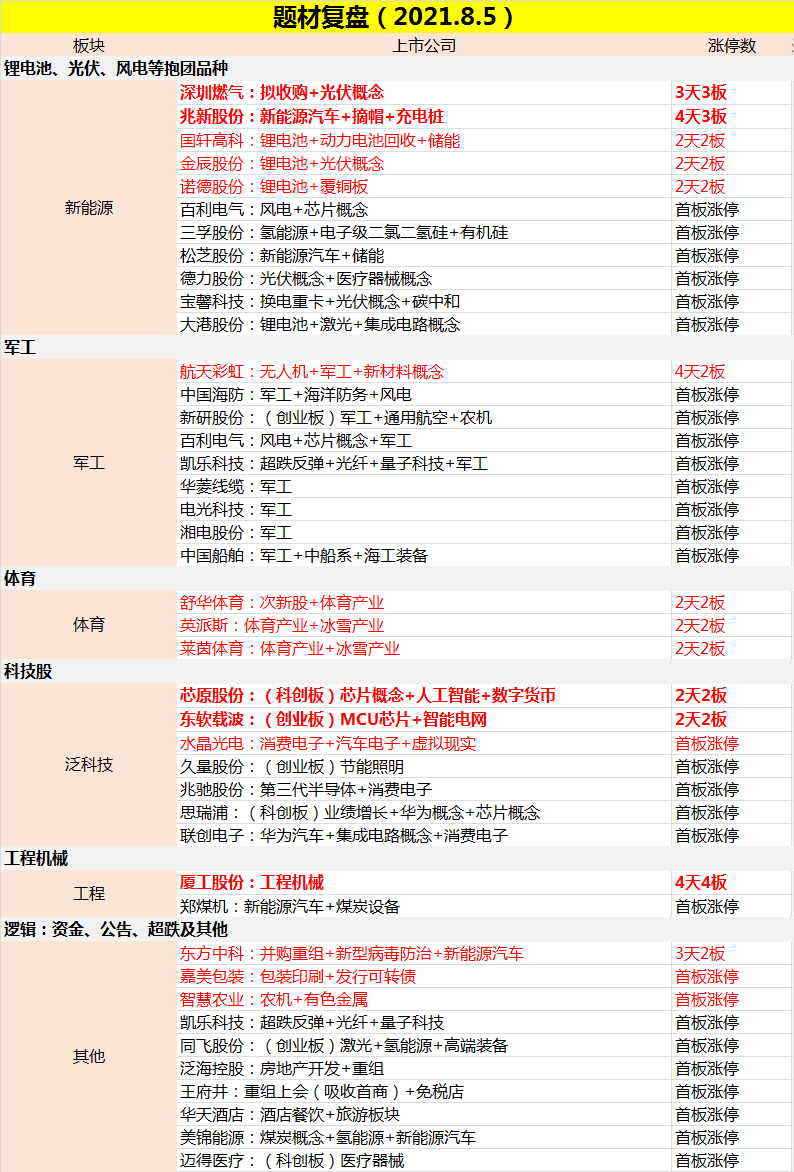Screen dimensions: 794x1172
Task: Click the 德力股份 row text
Action: tap(306, 279)
